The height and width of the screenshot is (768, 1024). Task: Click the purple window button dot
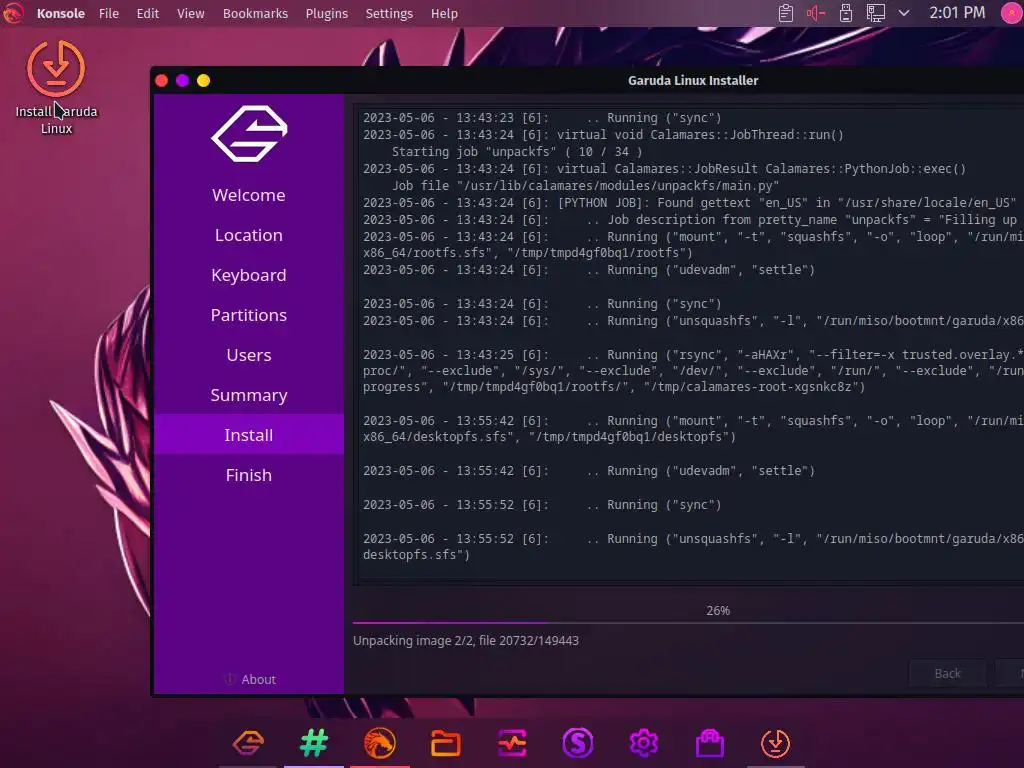pos(183,80)
